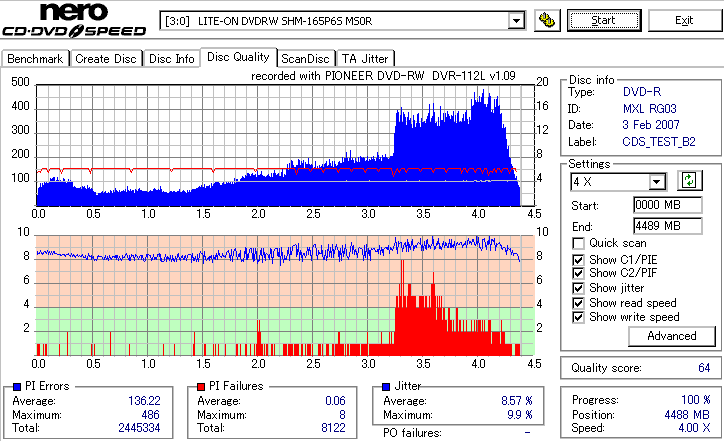Click the Speed 4.00 X value
724x441 pixels.
pyautogui.click(x=694, y=428)
